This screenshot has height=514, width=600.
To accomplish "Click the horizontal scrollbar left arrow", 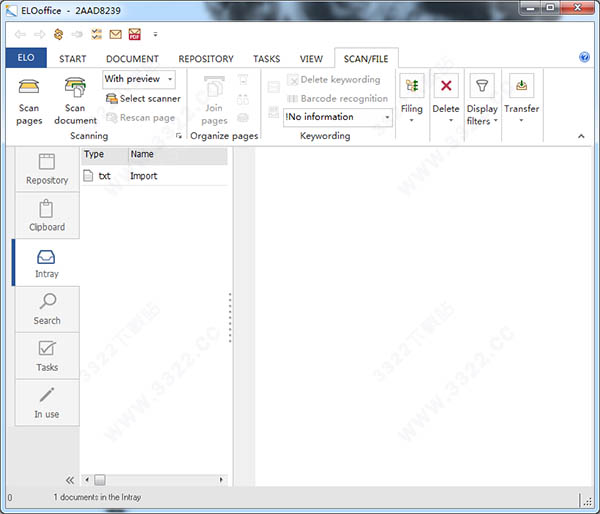I will [x=87, y=480].
